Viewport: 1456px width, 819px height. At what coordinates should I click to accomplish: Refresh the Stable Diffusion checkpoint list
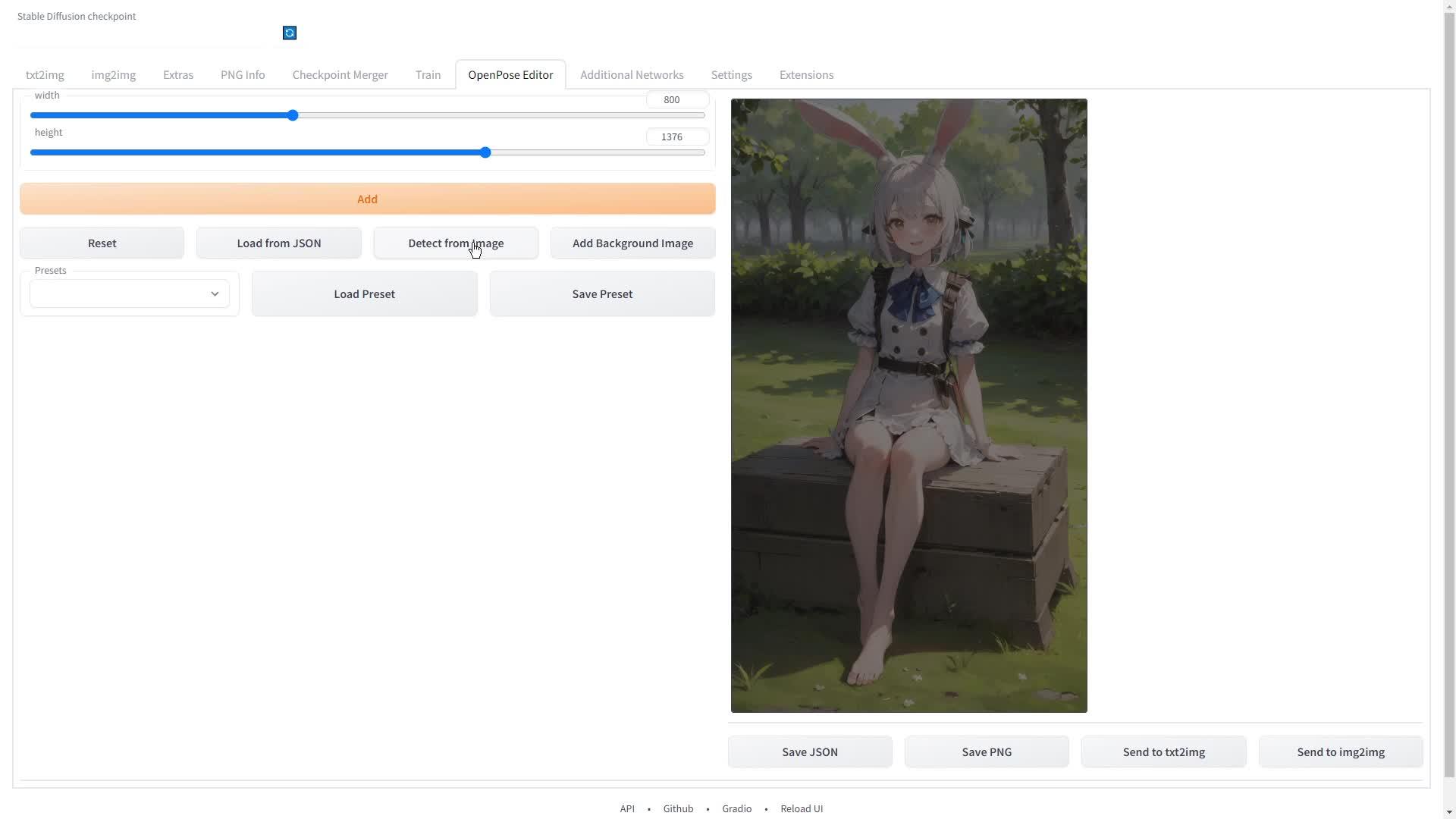pyautogui.click(x=289, y=33)
